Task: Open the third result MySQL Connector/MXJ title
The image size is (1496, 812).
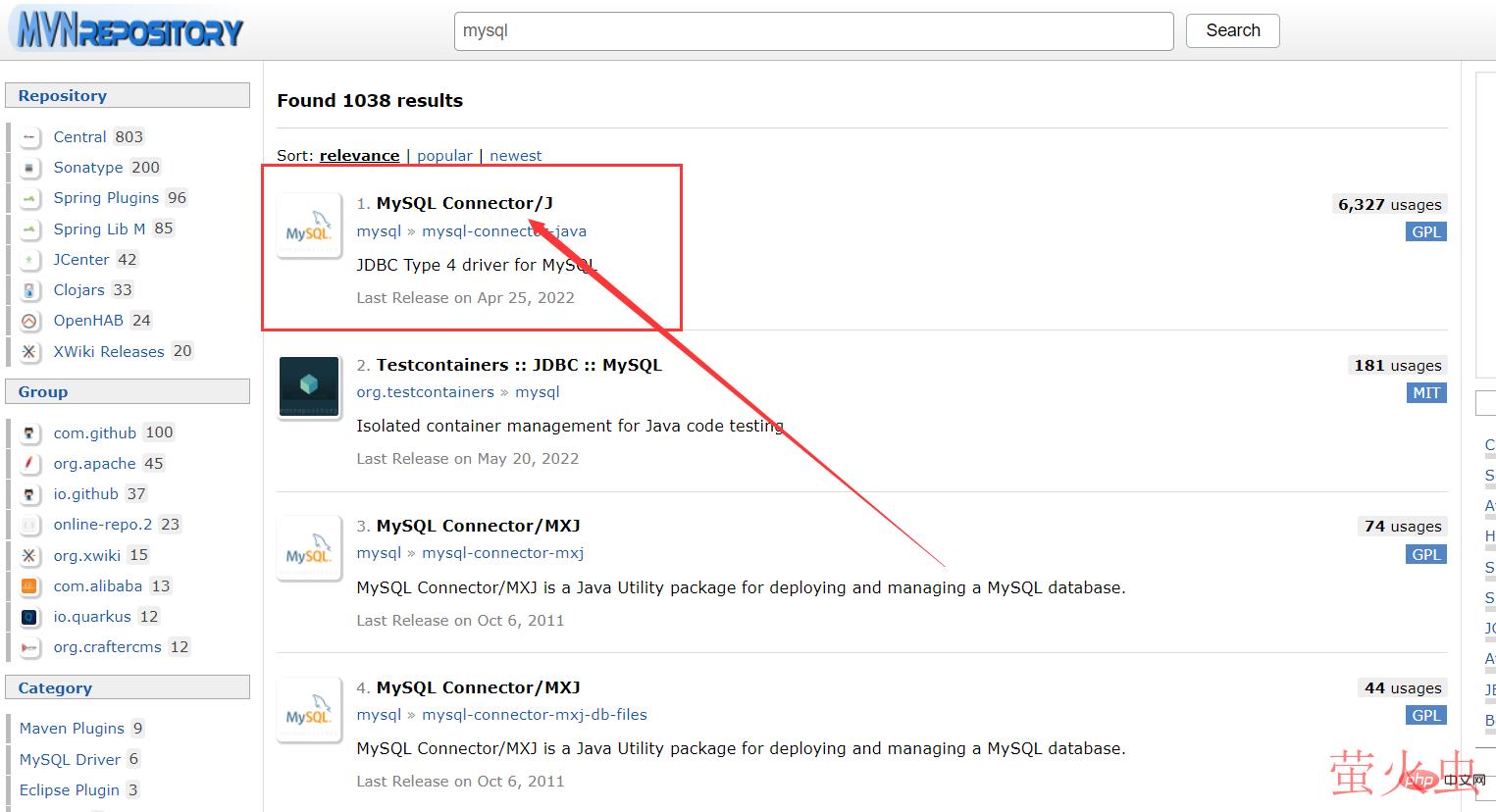Action: tap(478, 526)
